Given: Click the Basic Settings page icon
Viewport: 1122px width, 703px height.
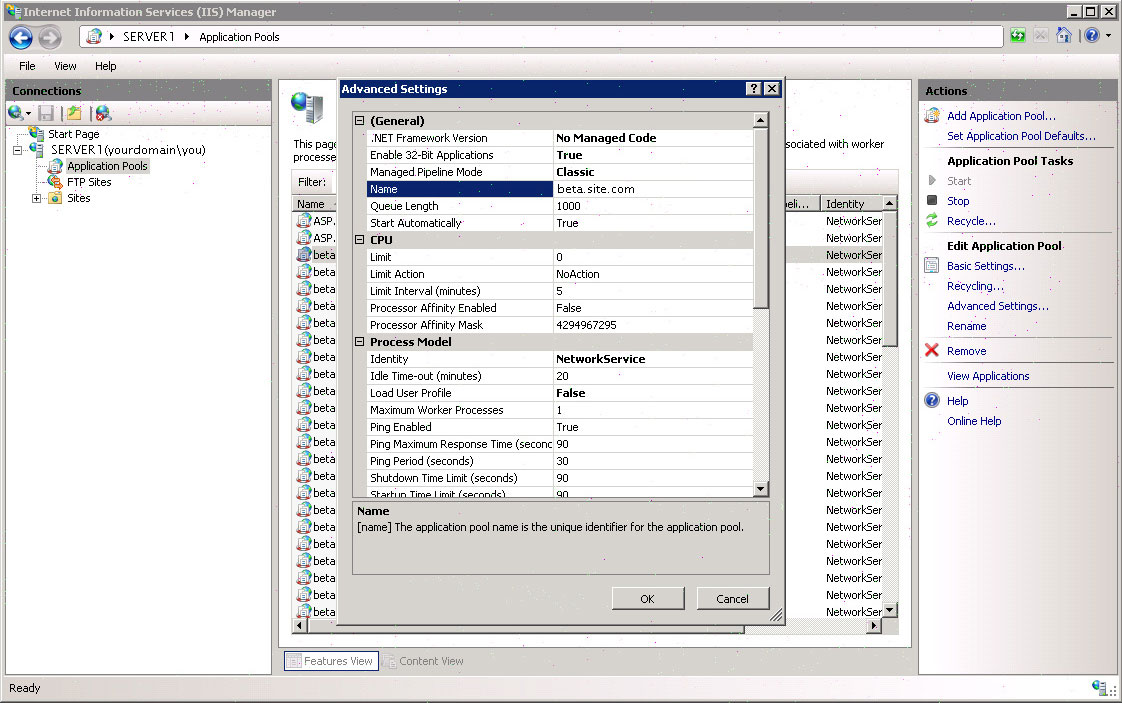Looking at the screenshot, I should (x=932, y=266).
